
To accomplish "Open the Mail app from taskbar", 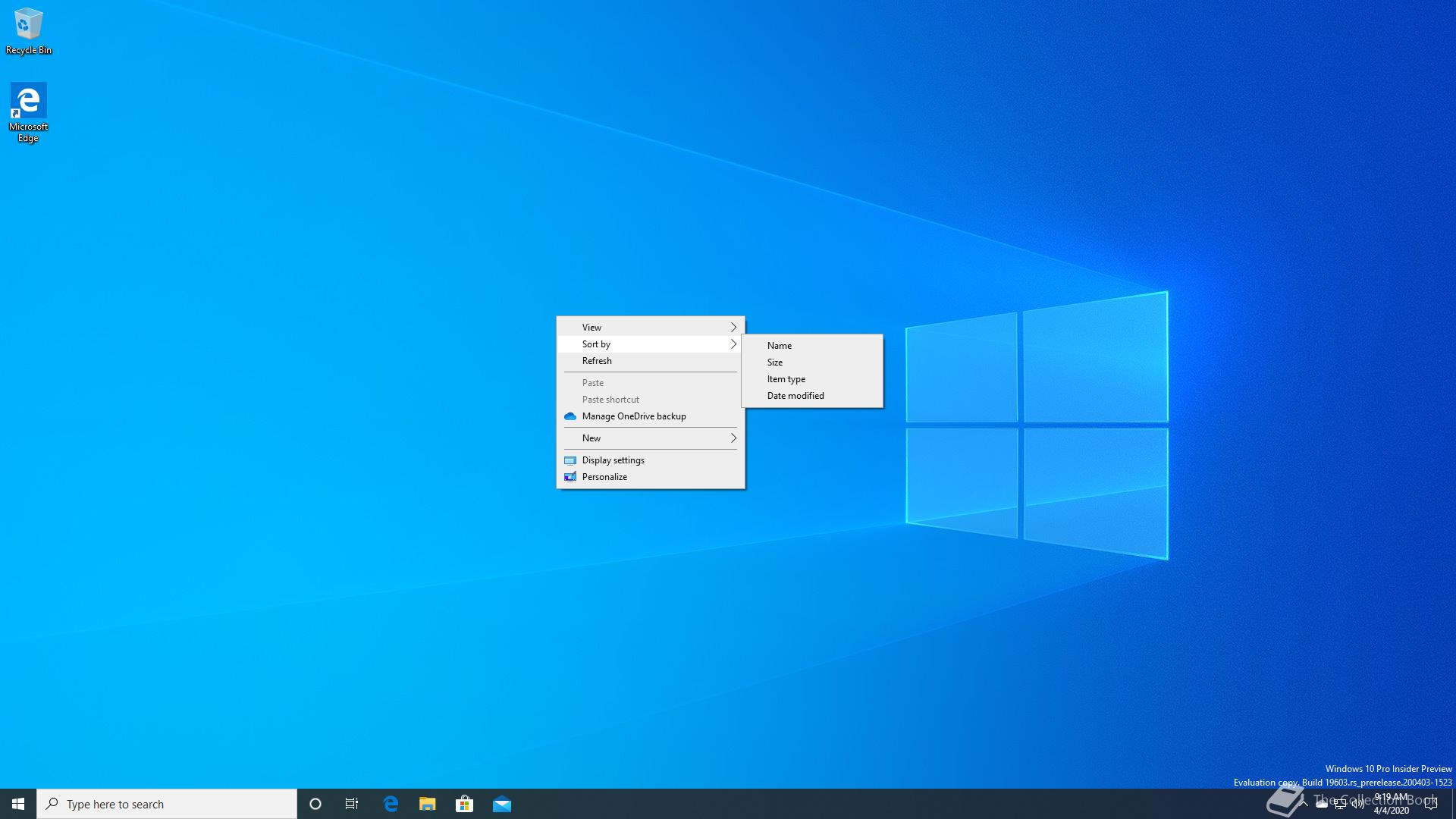I will pos(502,804).
